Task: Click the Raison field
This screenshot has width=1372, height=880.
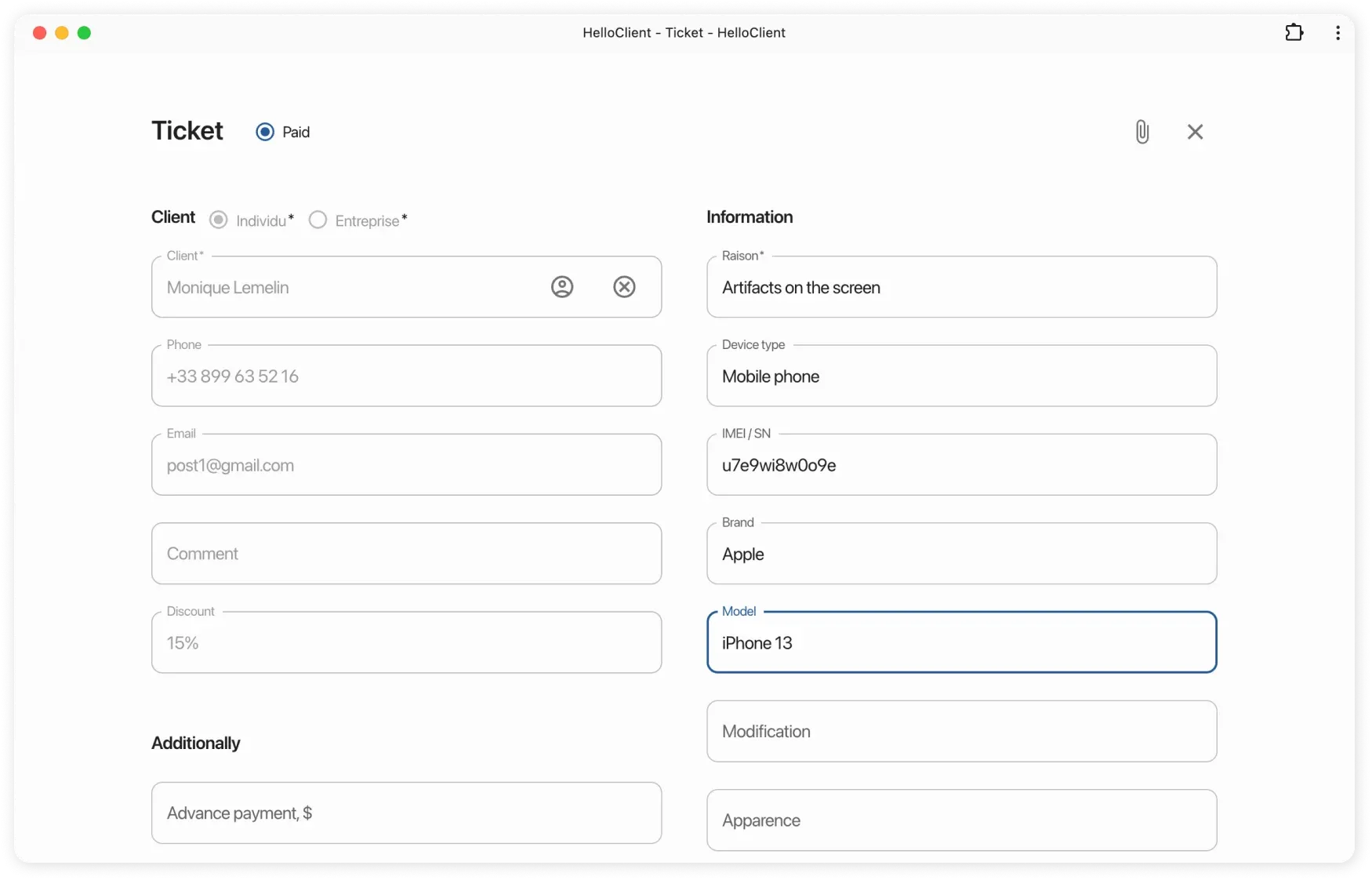Action: pos(961,288)
